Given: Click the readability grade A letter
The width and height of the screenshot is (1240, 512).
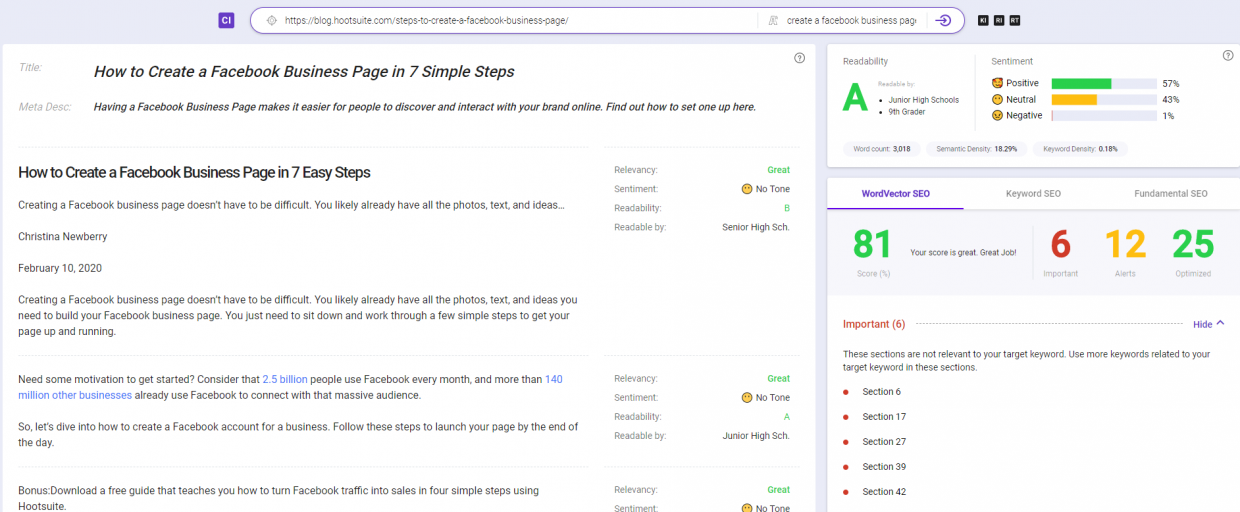Looking at the screenshot, I should tap(855, 97).
